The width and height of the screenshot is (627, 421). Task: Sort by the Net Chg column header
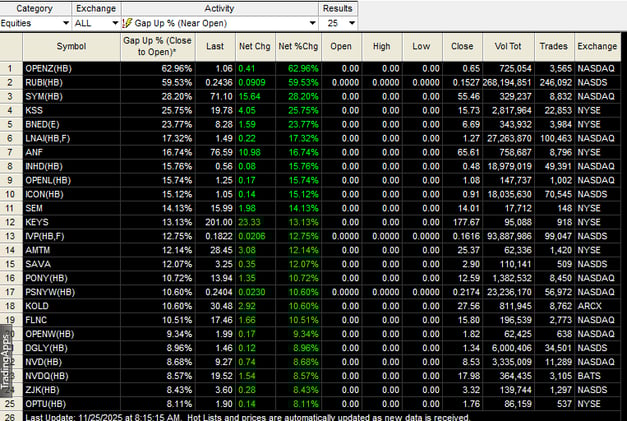255,46
